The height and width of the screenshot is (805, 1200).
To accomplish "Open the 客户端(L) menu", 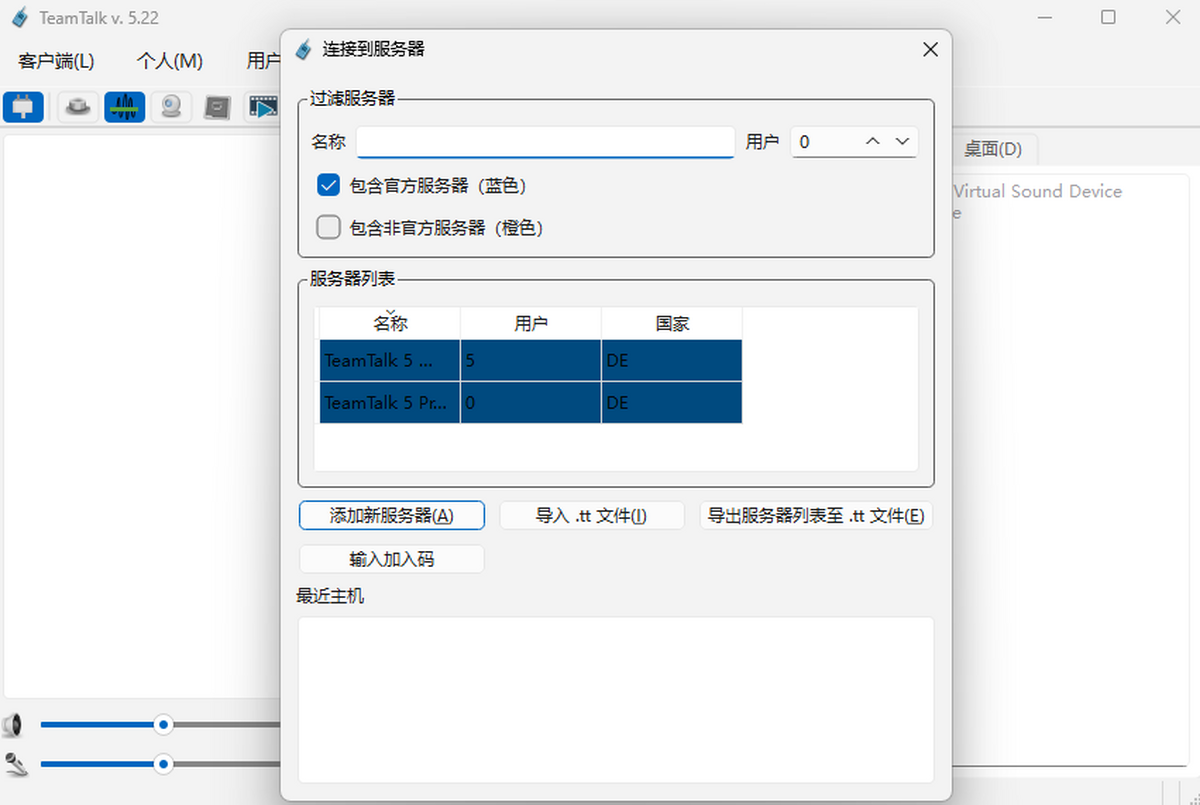I will (x=57, y=61).
